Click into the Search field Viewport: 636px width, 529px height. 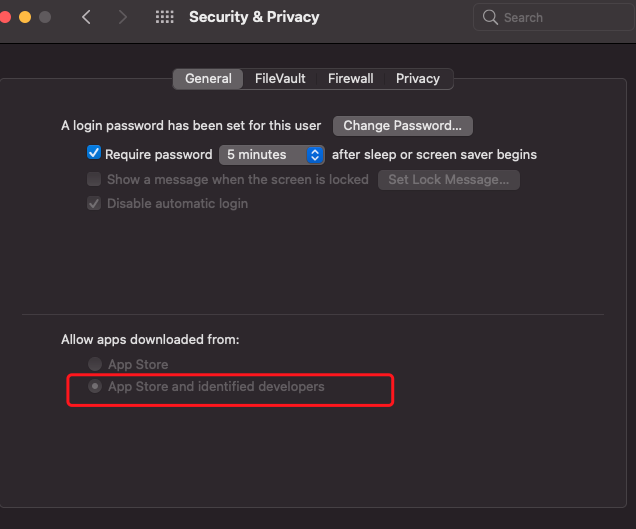point(560,17)
